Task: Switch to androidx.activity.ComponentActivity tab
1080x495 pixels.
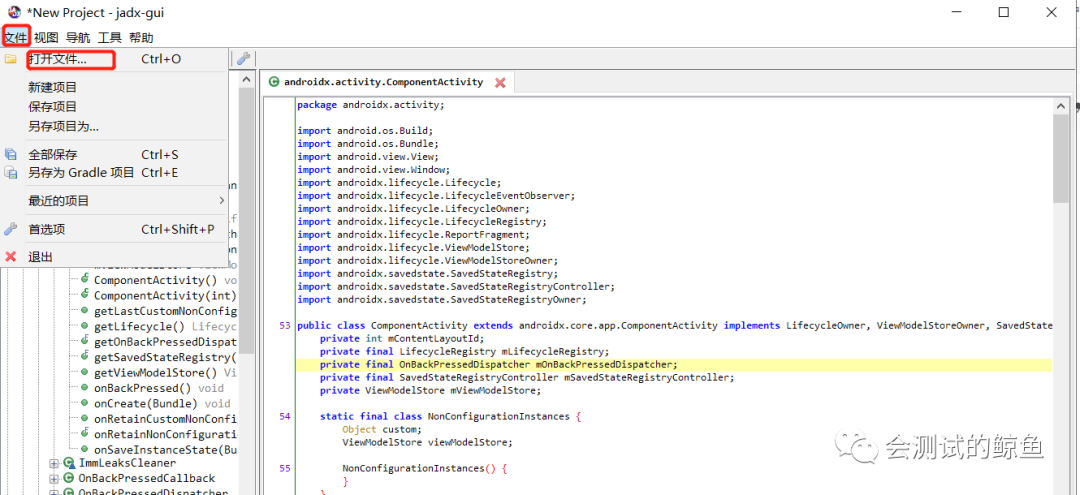Action: (383, 82)
